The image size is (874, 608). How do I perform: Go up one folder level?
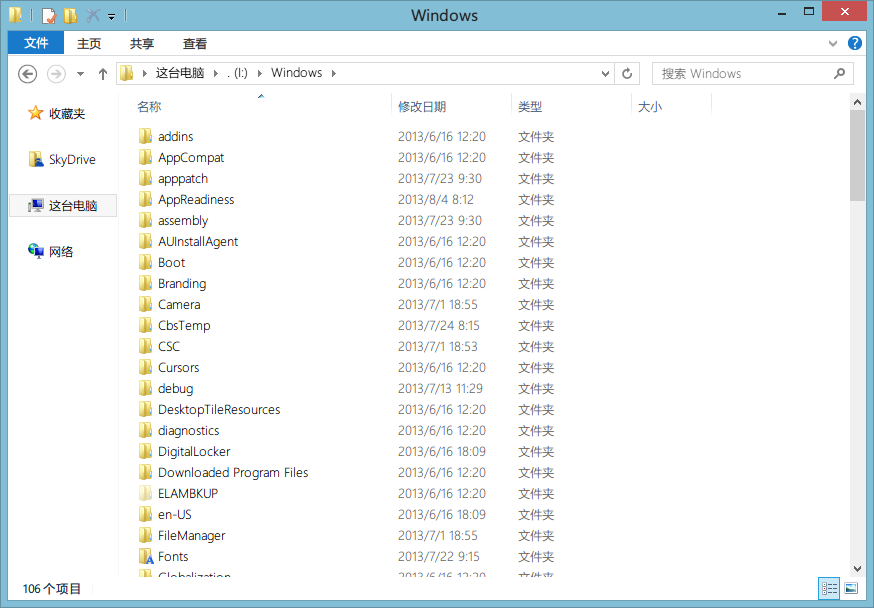coord(102,73)
